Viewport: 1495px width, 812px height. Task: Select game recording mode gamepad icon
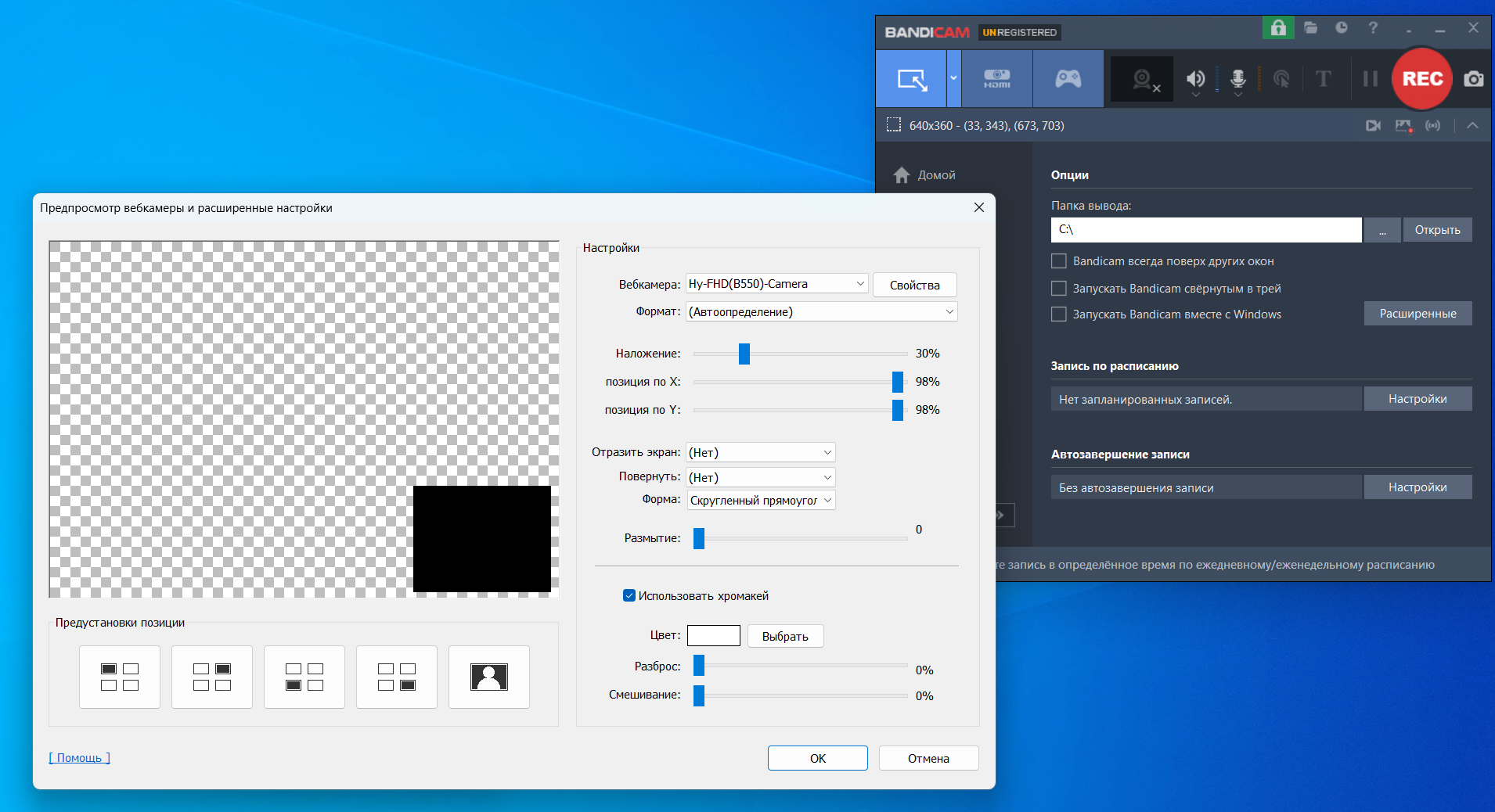(1068, 79)
